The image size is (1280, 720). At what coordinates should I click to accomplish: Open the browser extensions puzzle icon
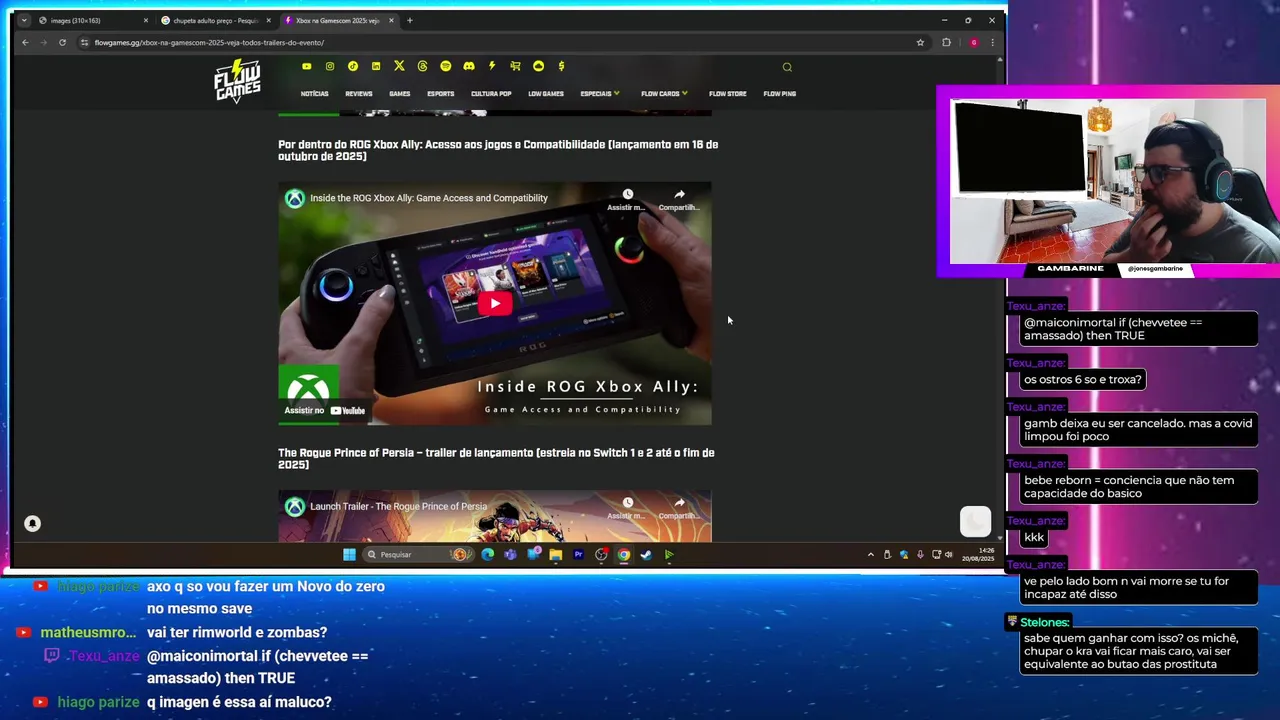pos(946,42)
